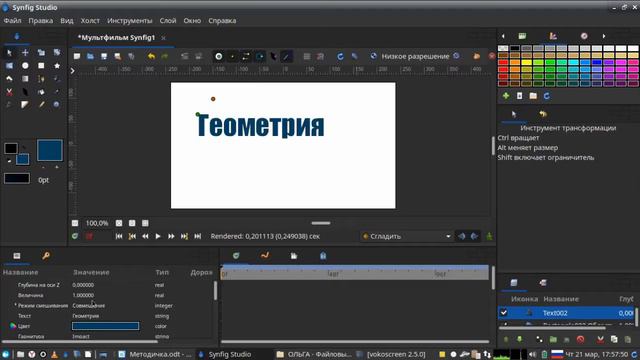Toggle the grid show button

coord(307,56)
